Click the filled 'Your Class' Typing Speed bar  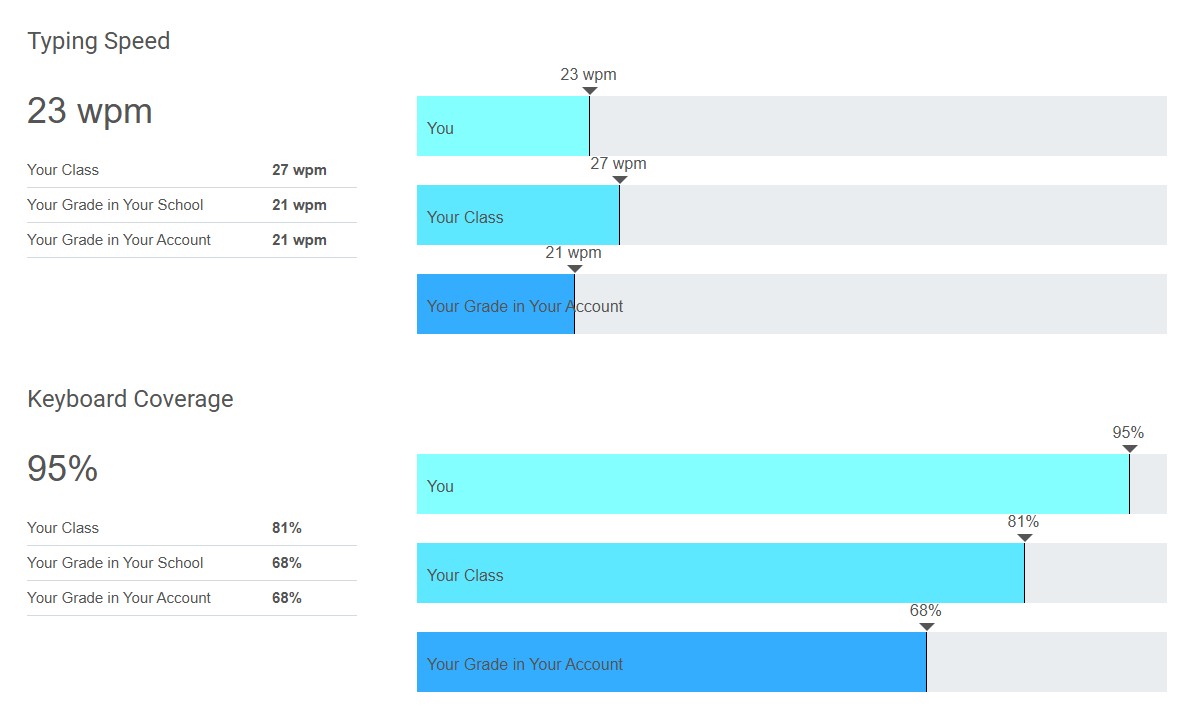[518, 215]
